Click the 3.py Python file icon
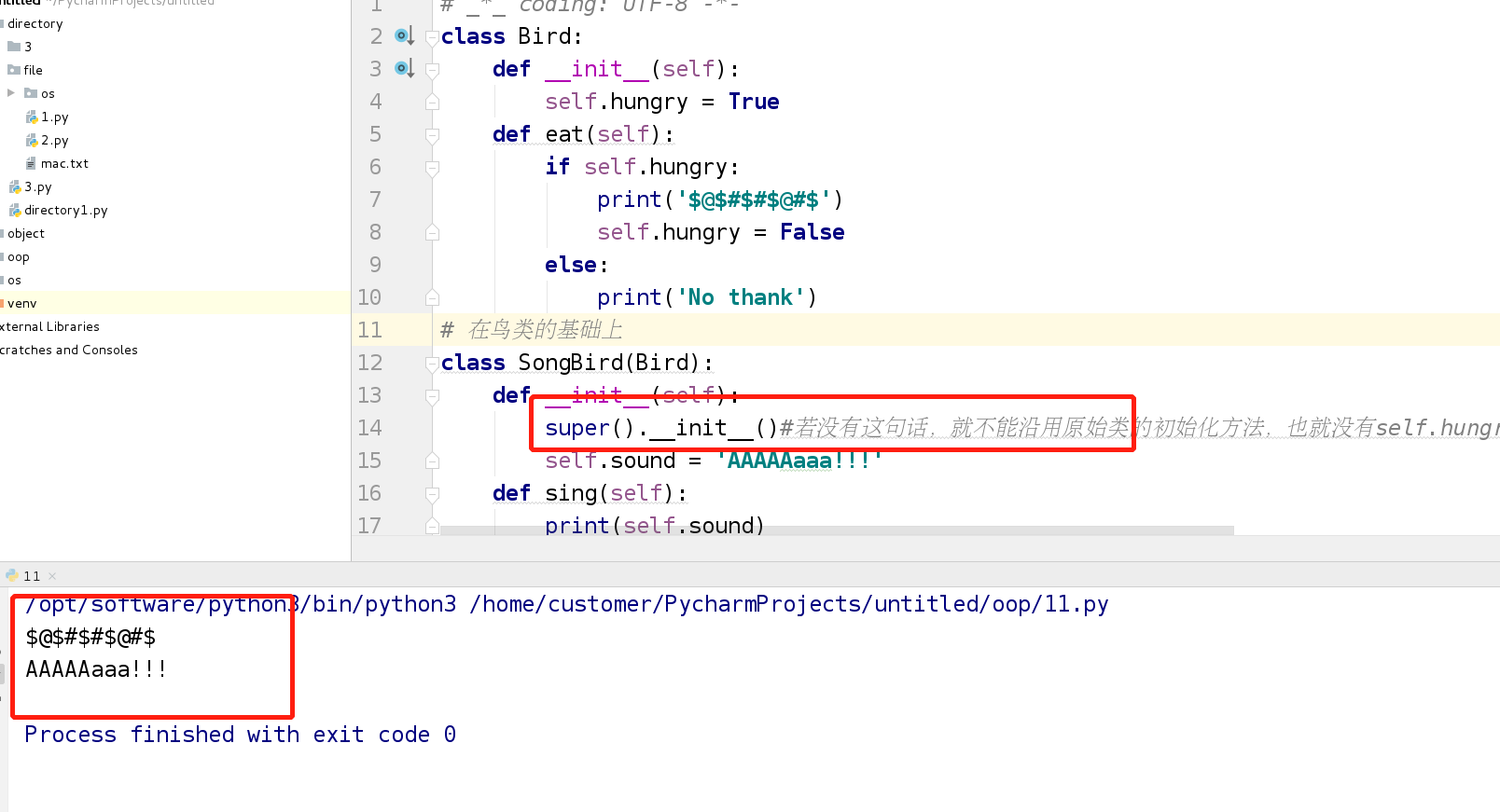1500x812 pixels. [15, 187]
